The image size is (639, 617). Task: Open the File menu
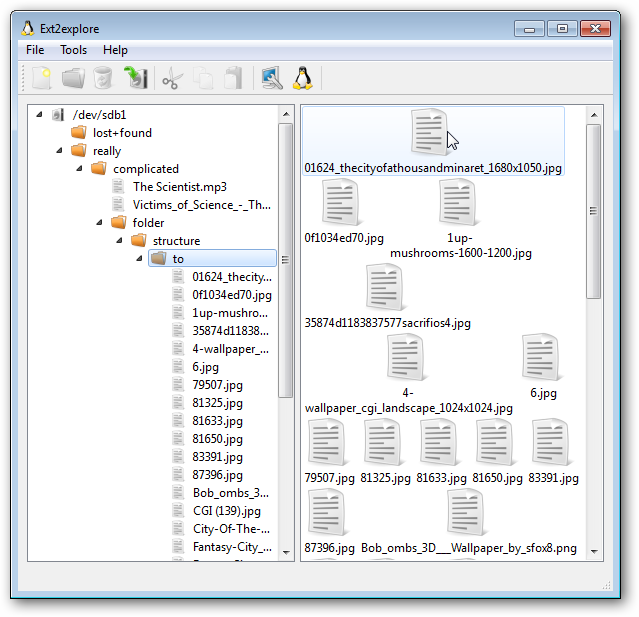pyautogui.click(x=35, y=50)
